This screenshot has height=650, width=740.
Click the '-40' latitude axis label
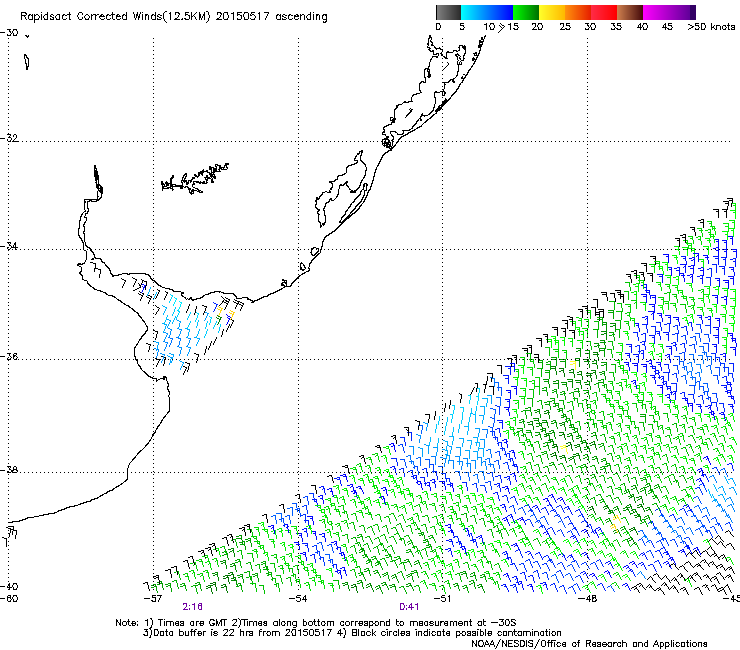(x=9, y=586)
